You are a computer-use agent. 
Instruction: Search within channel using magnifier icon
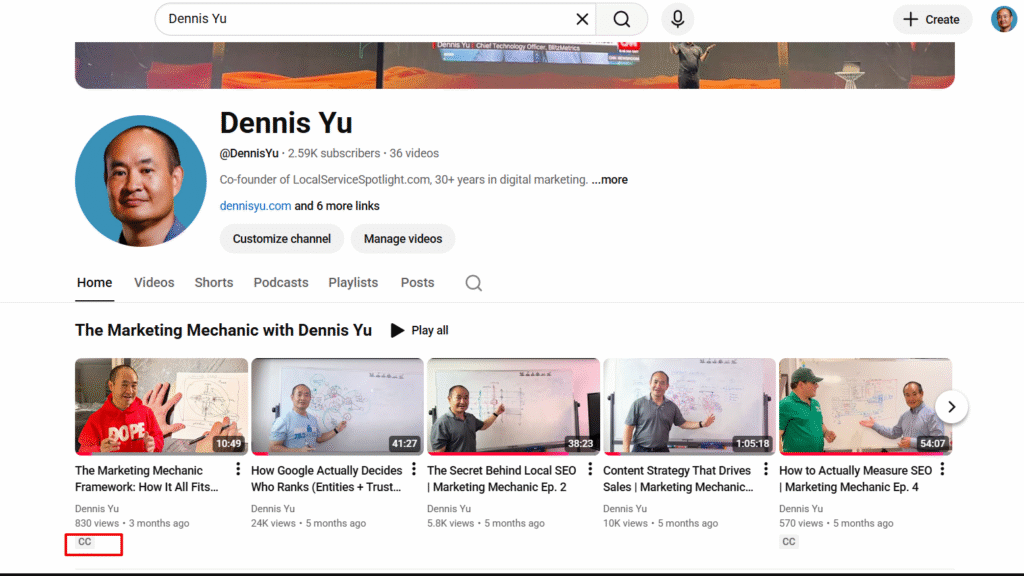click(474, 283)
